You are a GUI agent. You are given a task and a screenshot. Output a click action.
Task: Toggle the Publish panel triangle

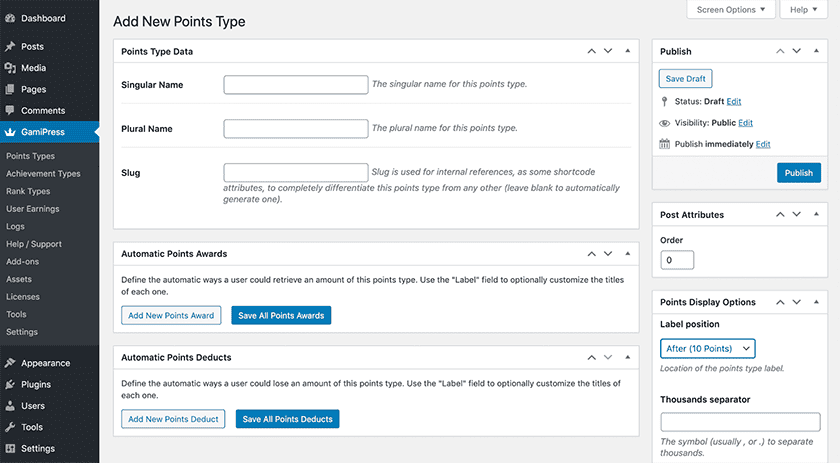pyautogui.click(x=816, y=51)
